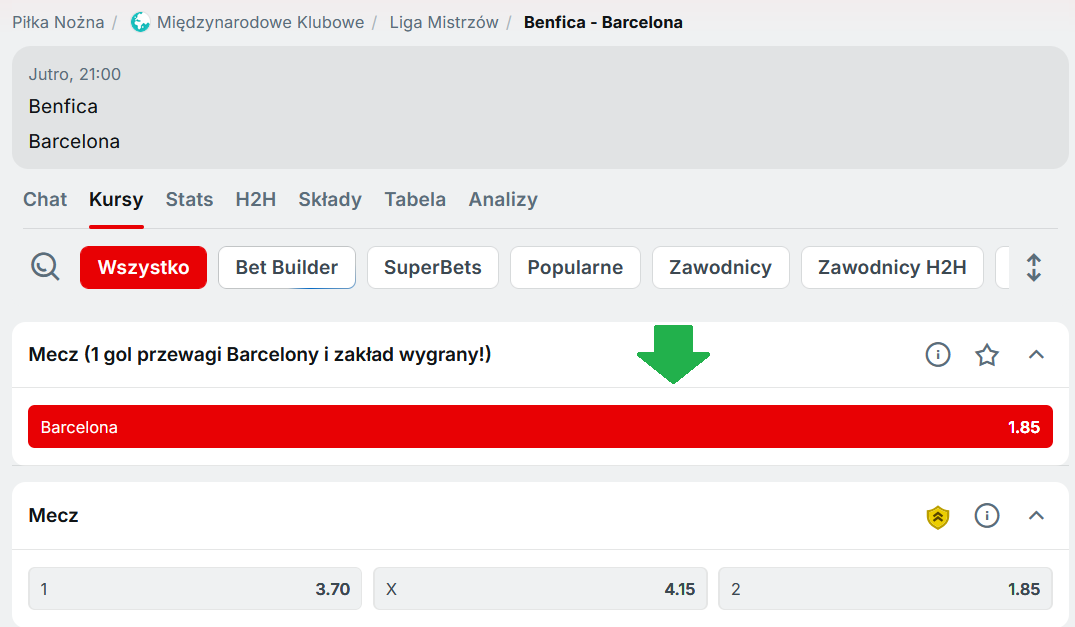Collapse the Mecz market section
This screenshot has width=1075, height=627.
tap(1036, 516)
